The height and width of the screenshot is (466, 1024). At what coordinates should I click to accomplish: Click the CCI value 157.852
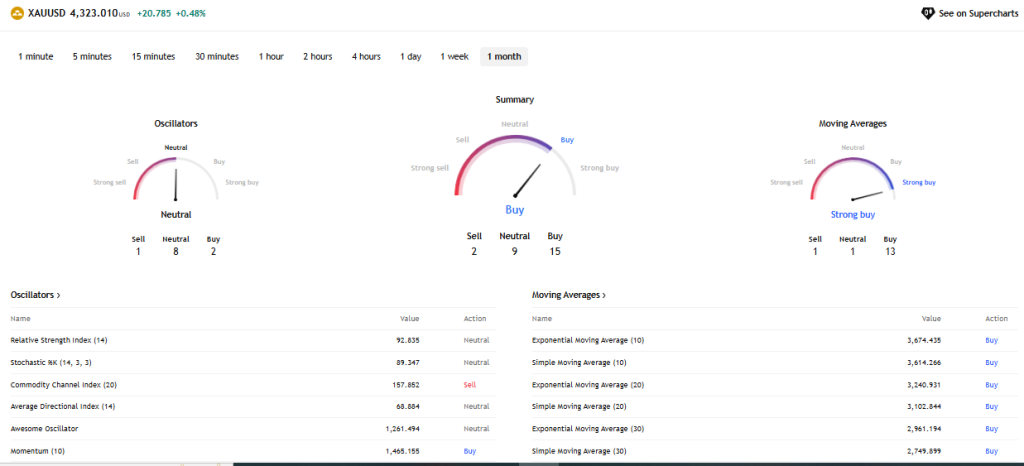[405, 384]
